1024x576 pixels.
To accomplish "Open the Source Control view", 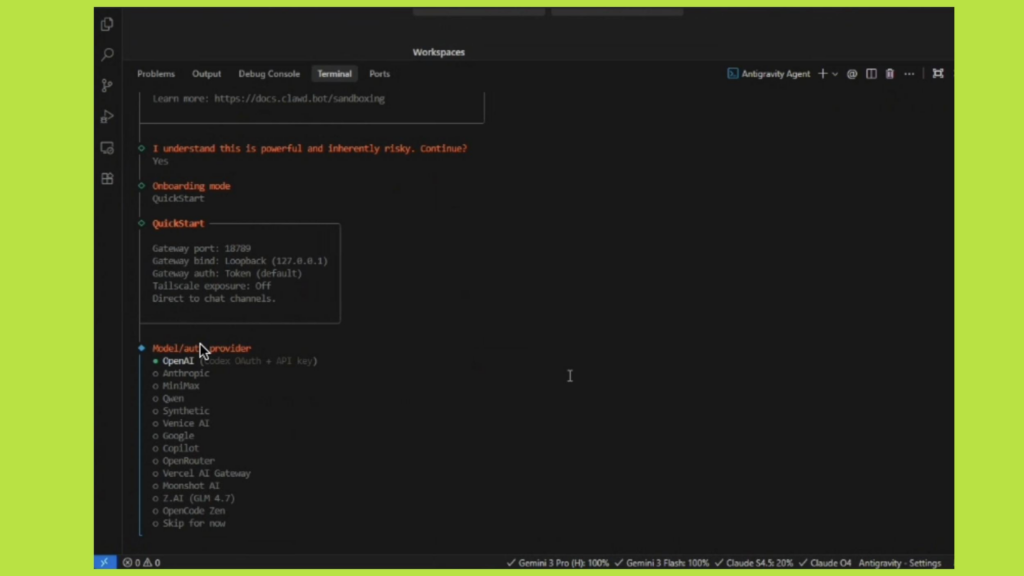I will coord(107,86).
